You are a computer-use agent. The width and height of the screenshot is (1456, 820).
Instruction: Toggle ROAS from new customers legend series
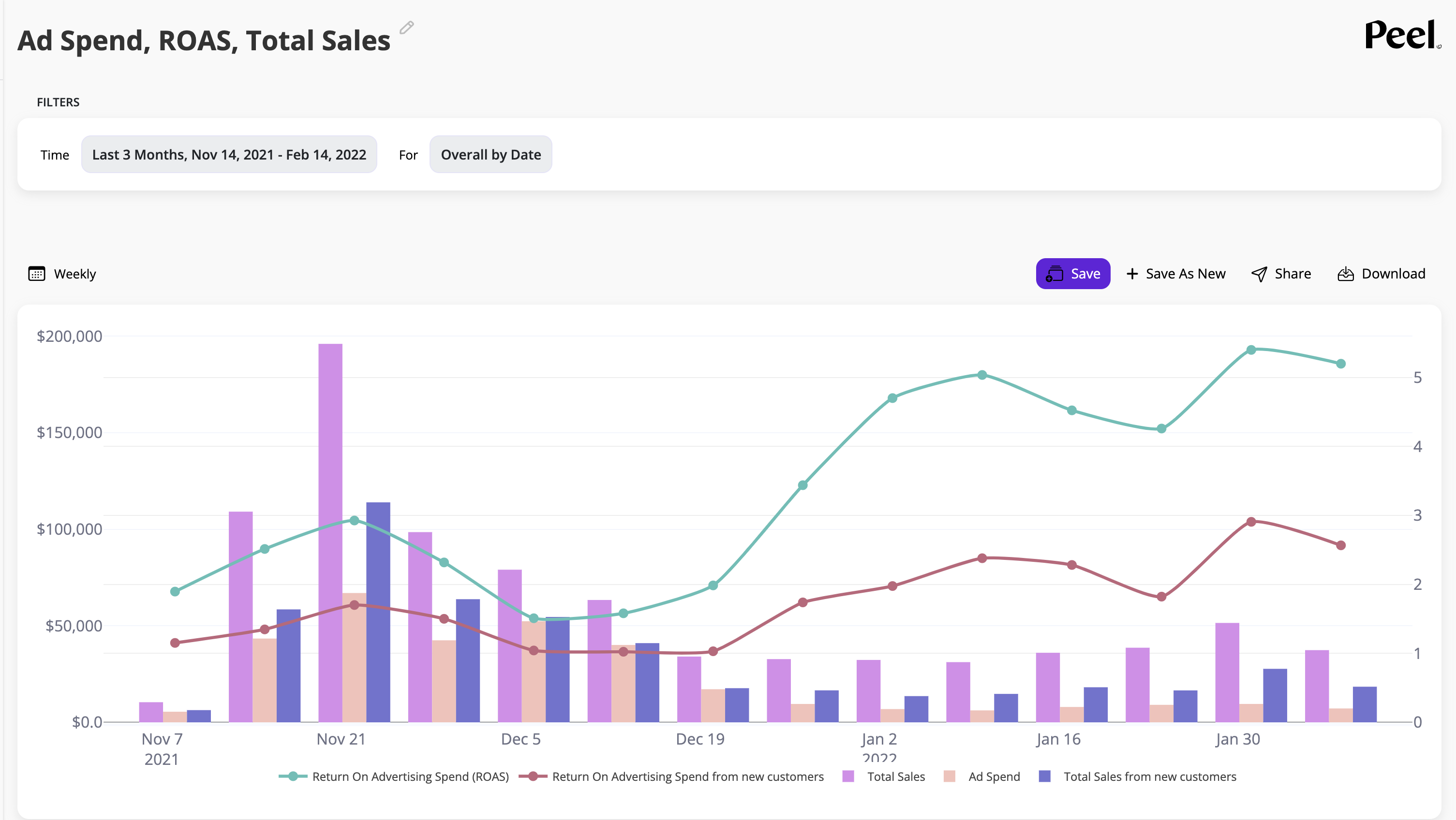pyautogui.click(x=687, y=776)
